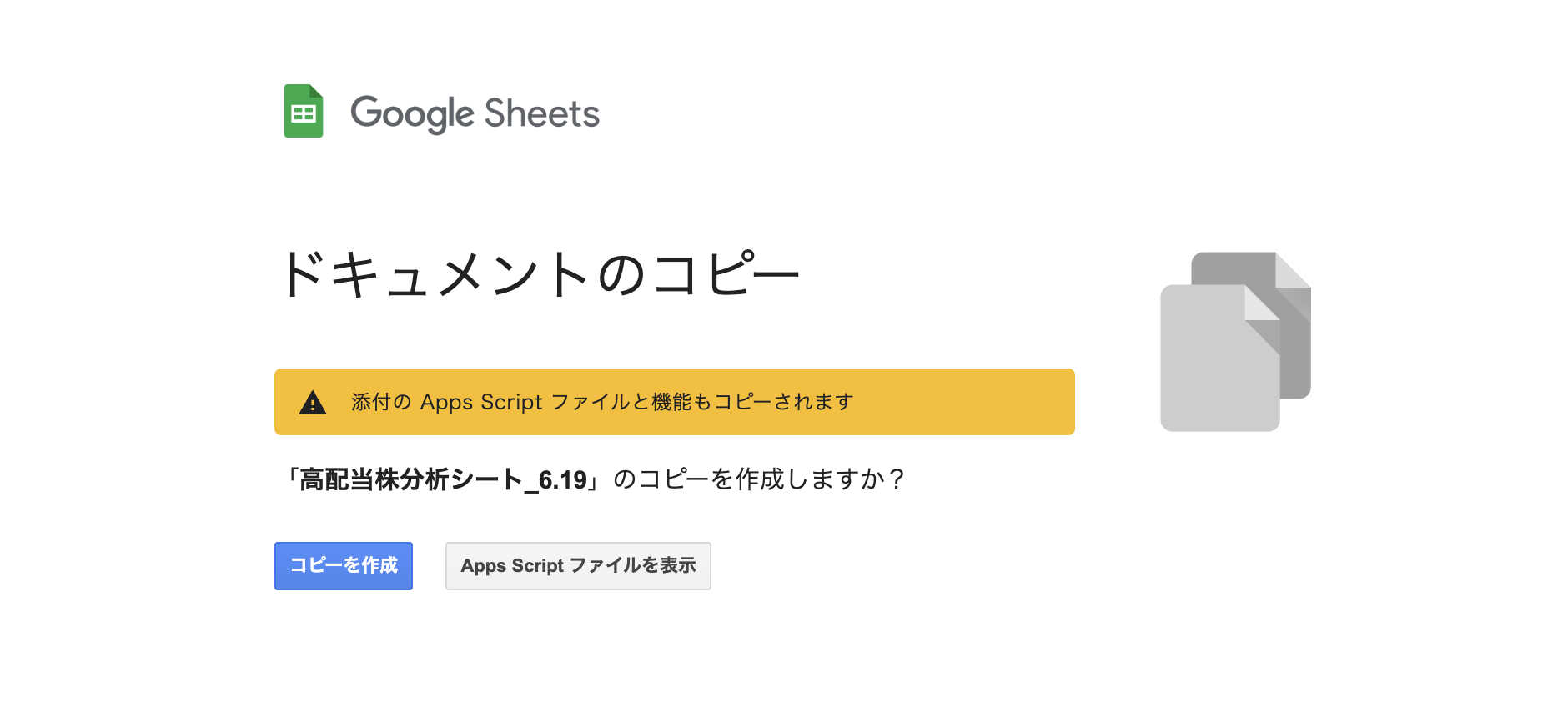1568x702 pixels.
Task: Click the "Google" word in the logo
Action: pos(412,114)
